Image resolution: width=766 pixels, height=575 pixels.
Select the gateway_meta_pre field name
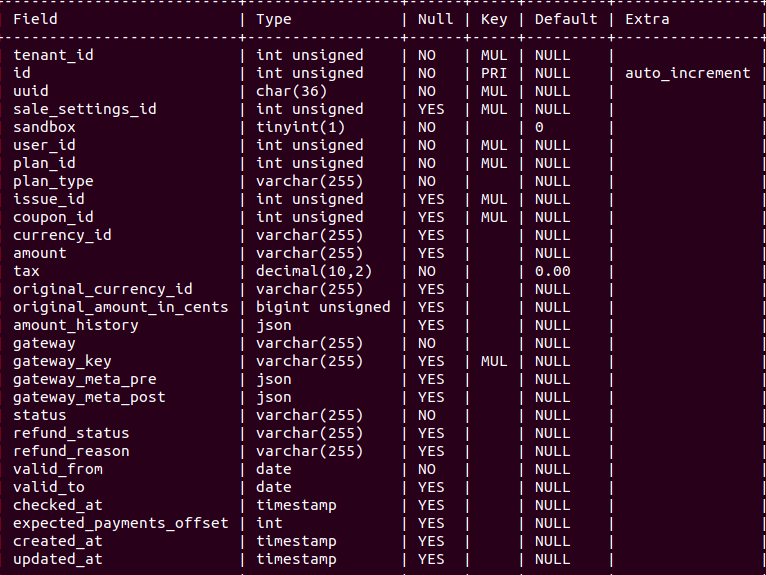coord(85,379)
